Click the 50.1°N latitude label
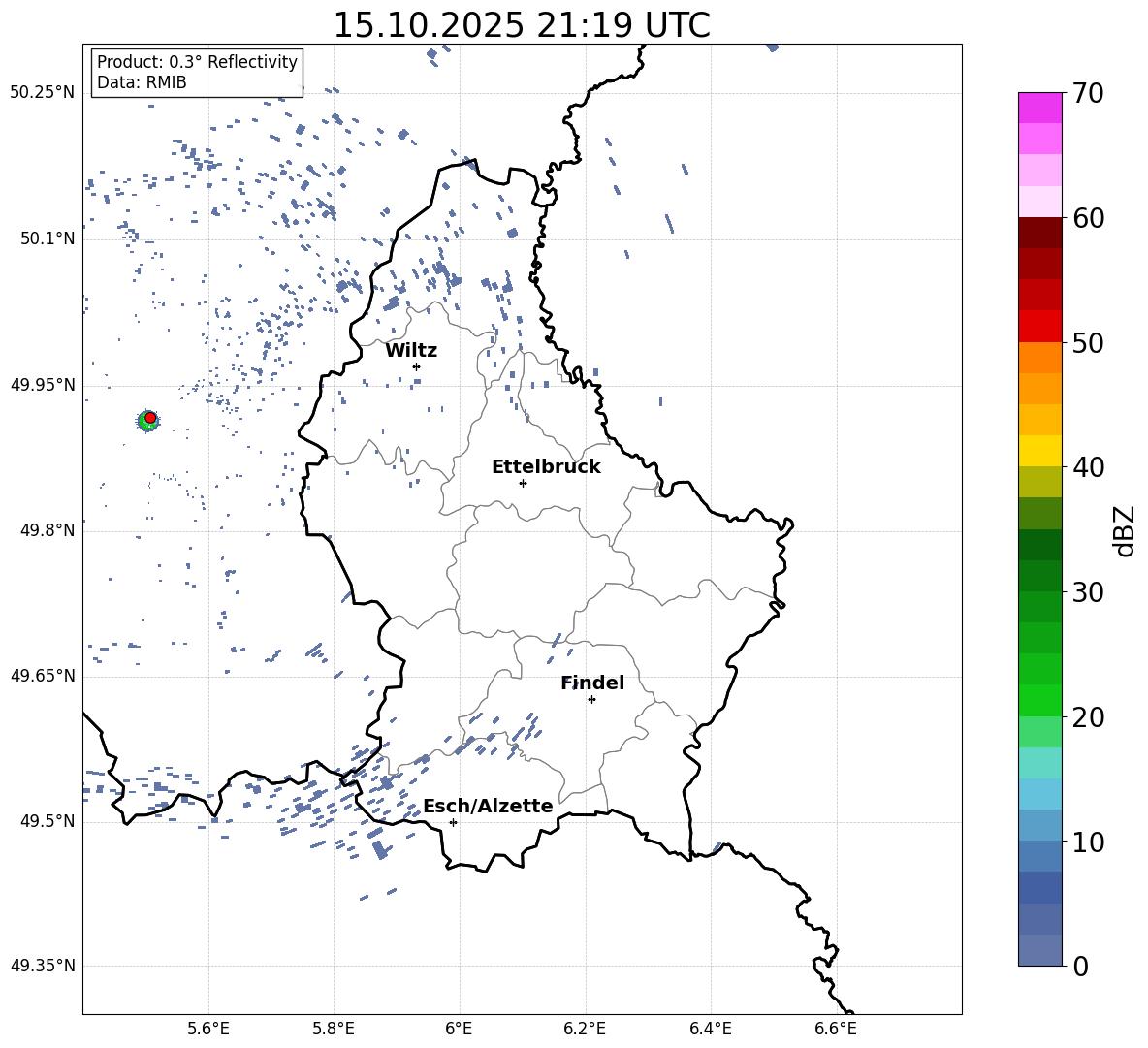 pos(47,238)
